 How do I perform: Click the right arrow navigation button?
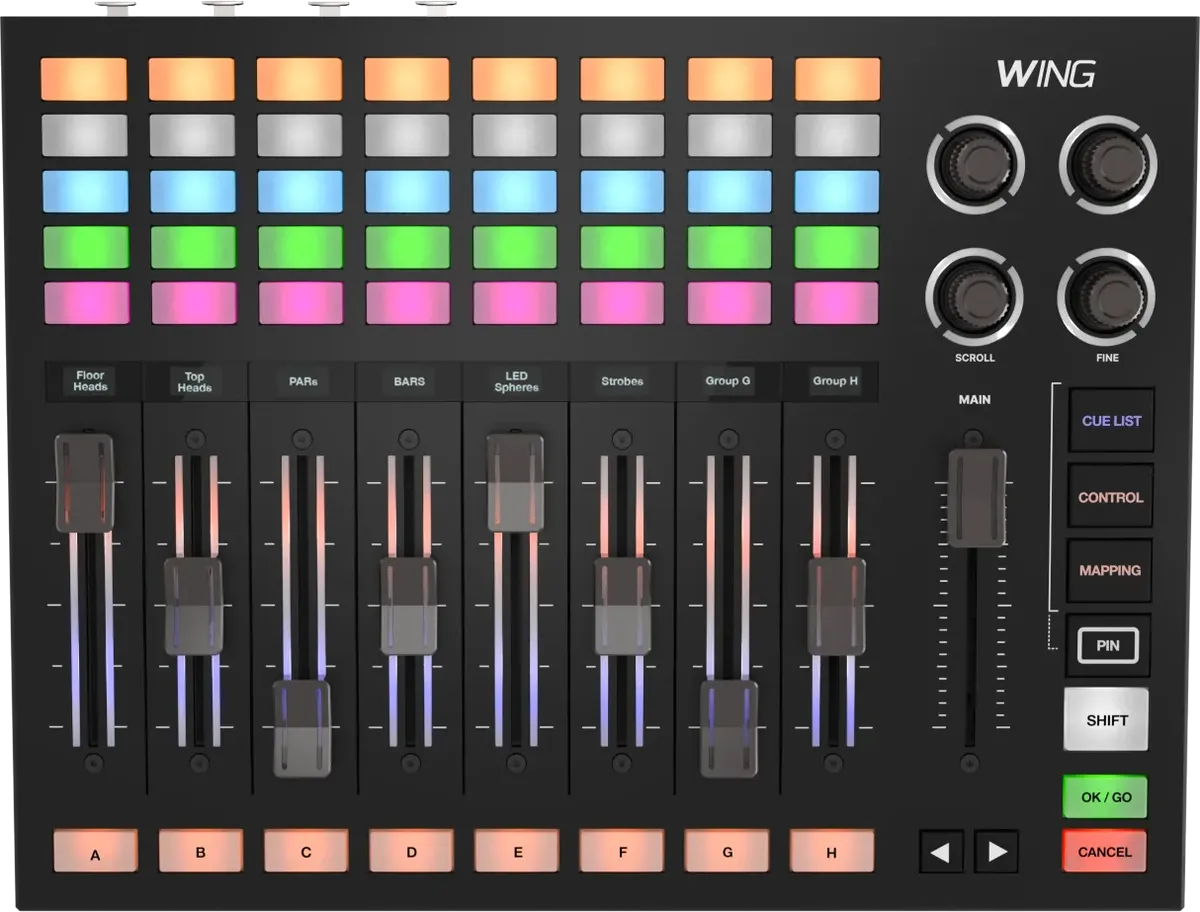pyautogui.click(x=996, y=852)
